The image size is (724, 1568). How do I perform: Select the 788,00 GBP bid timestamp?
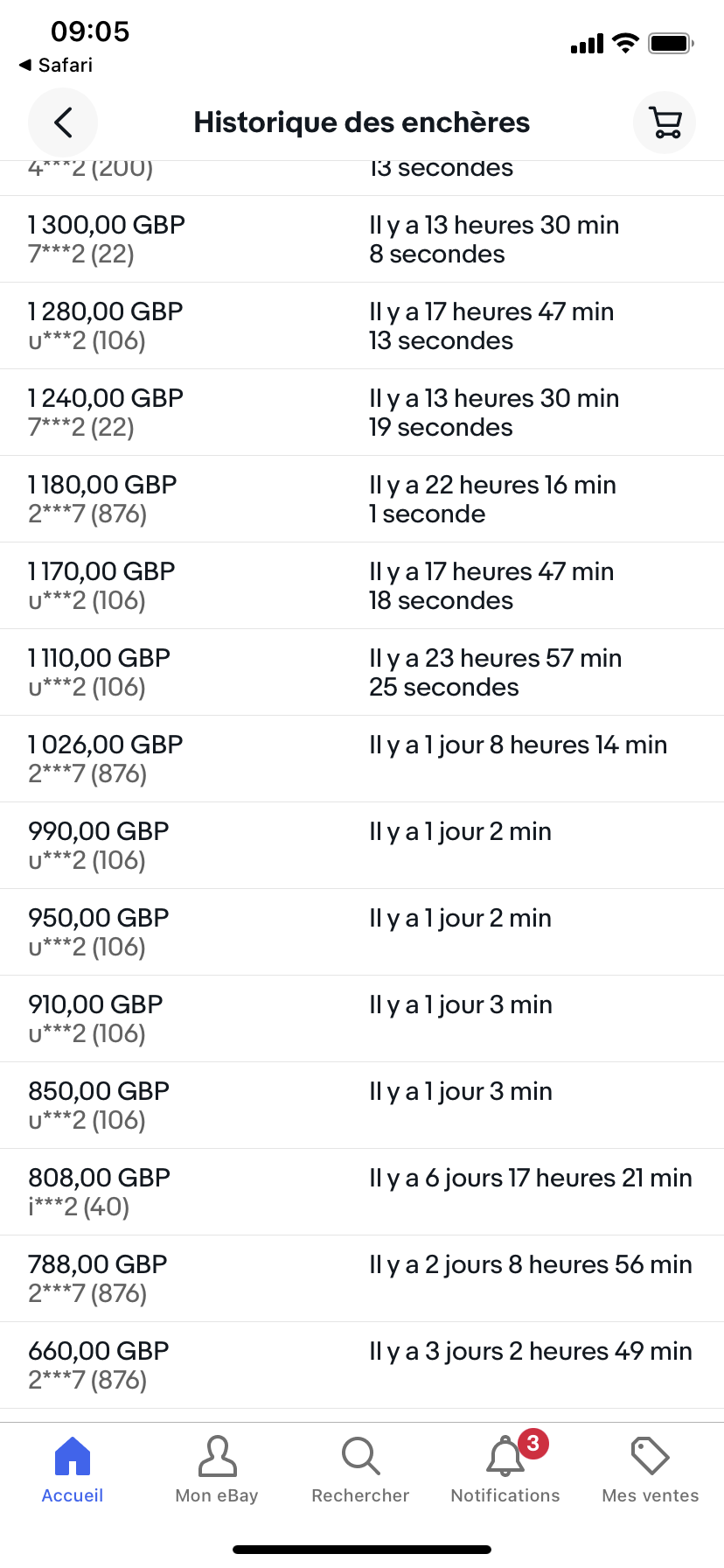530,1264
